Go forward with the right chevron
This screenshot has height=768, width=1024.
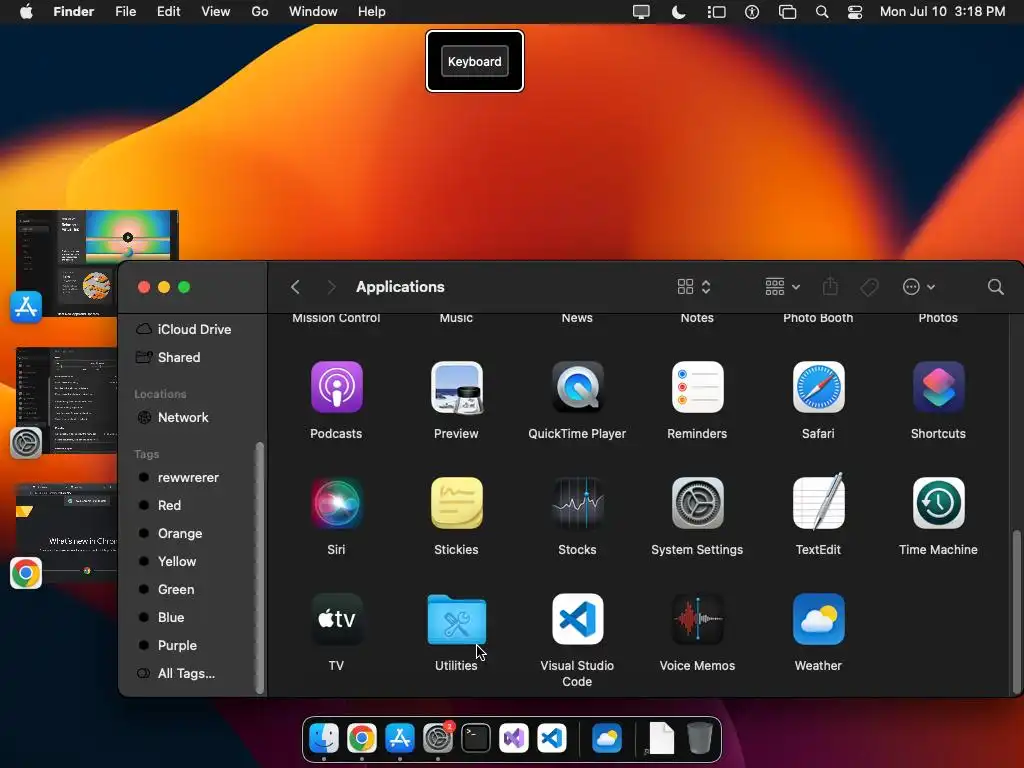click(331, 287)
